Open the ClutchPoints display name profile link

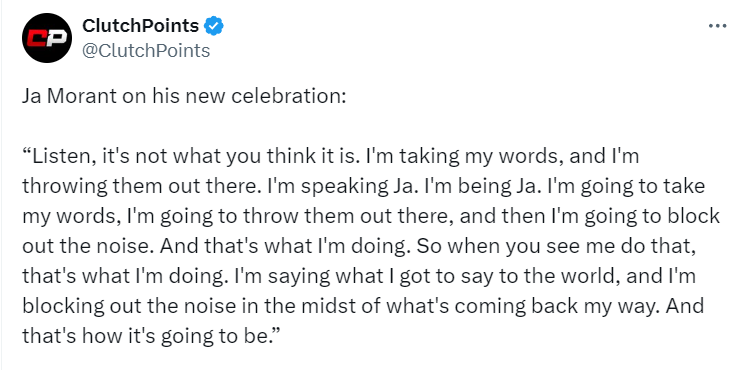[x=140, y=26]
